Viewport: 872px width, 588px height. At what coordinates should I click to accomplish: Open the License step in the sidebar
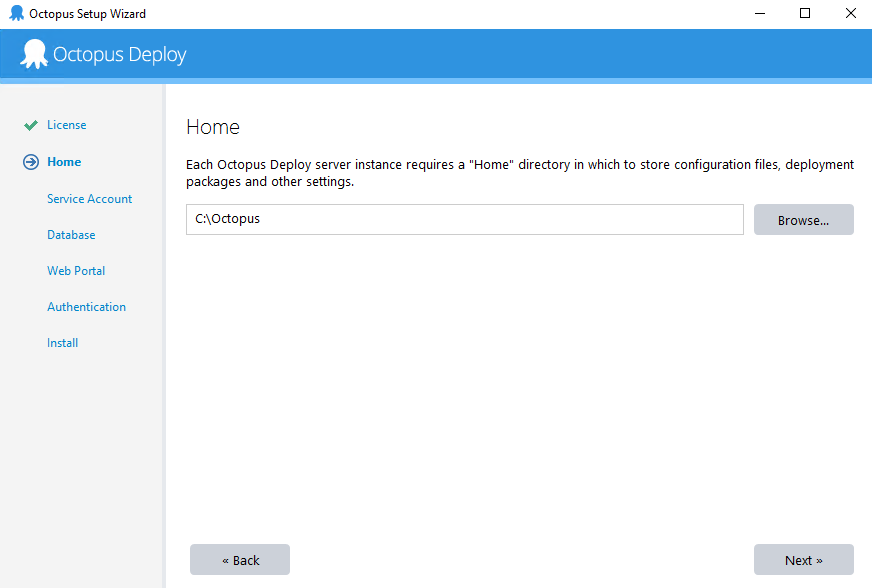[x=66, y=125]
